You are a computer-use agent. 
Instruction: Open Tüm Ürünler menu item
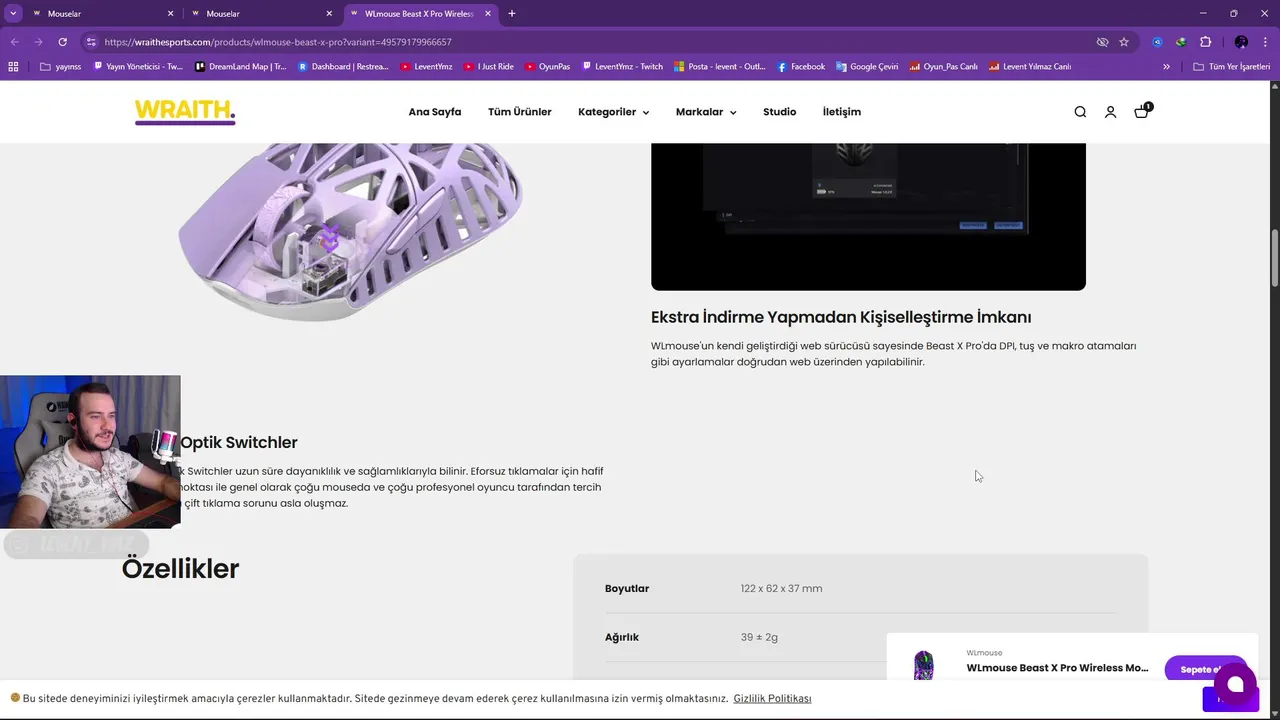520,112
